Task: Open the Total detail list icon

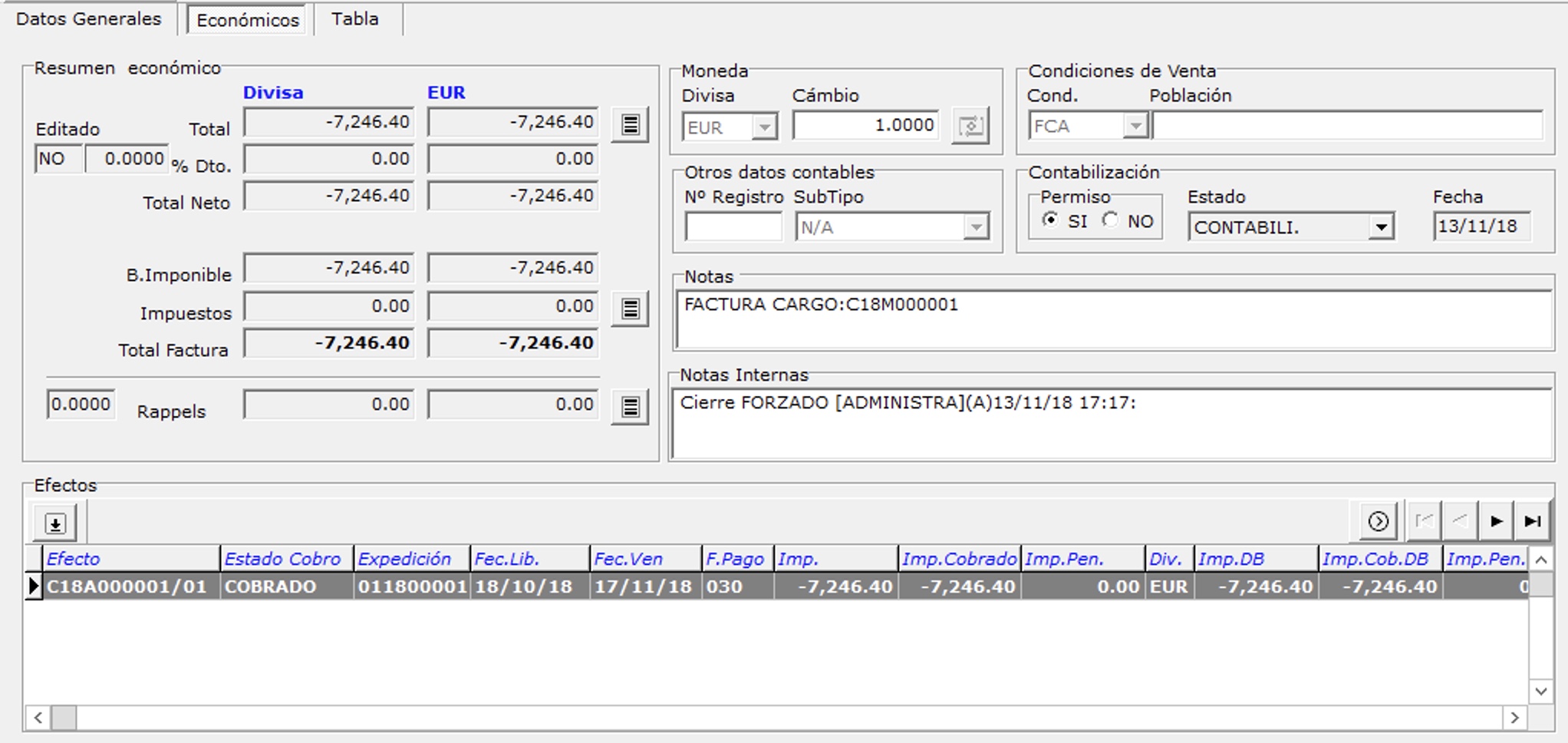Action: pyautogui.click(x=630, y=125)
